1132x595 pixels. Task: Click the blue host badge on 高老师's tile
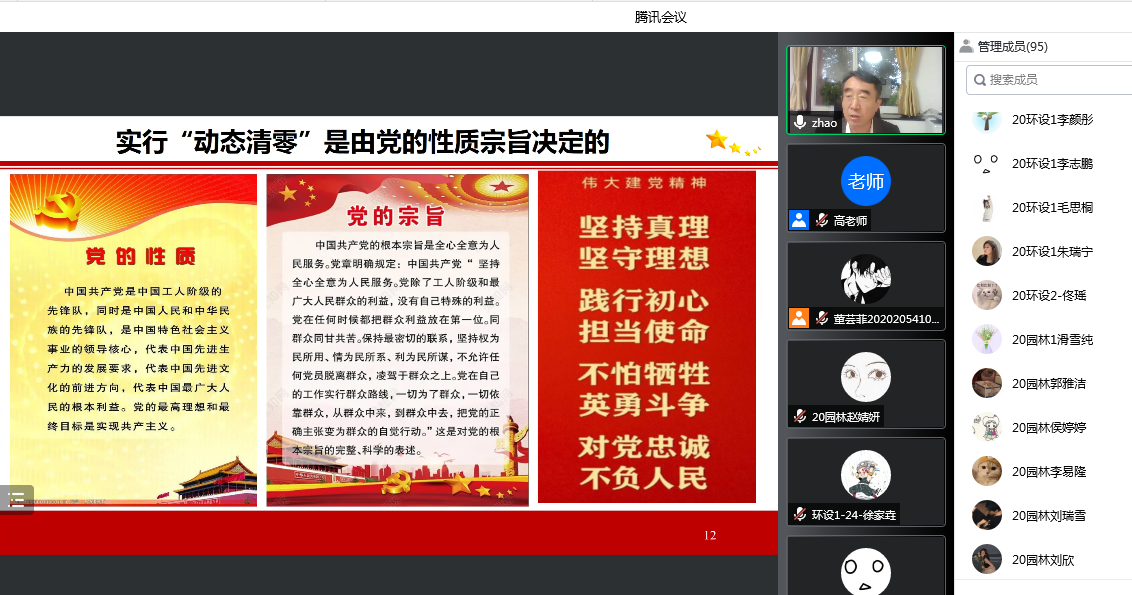[799, 220]
